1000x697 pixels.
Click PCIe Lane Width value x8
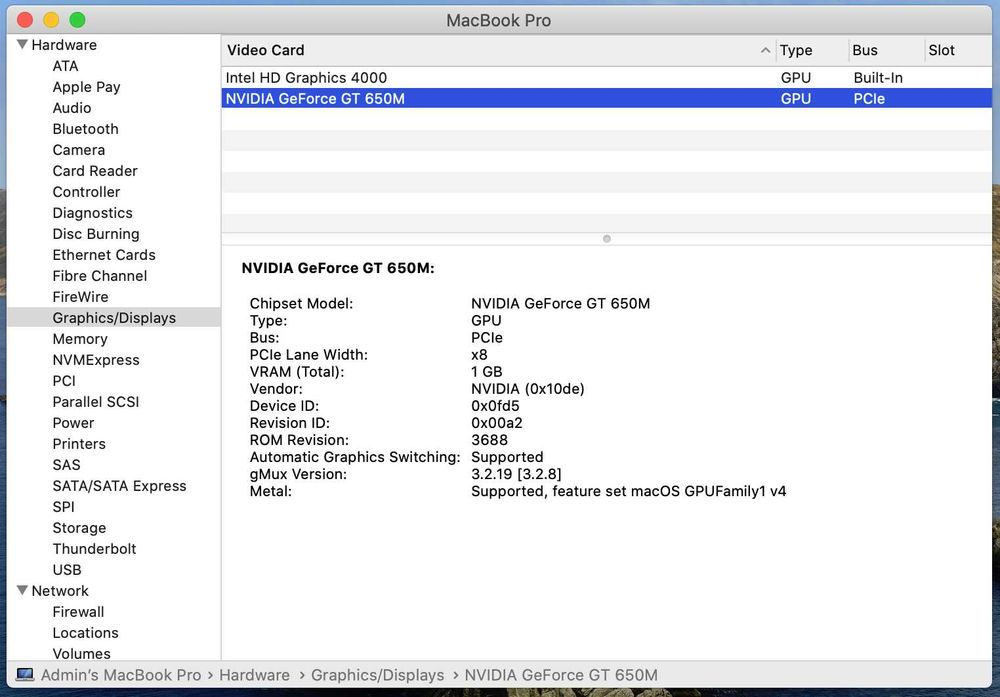click(x=479, y=355)
